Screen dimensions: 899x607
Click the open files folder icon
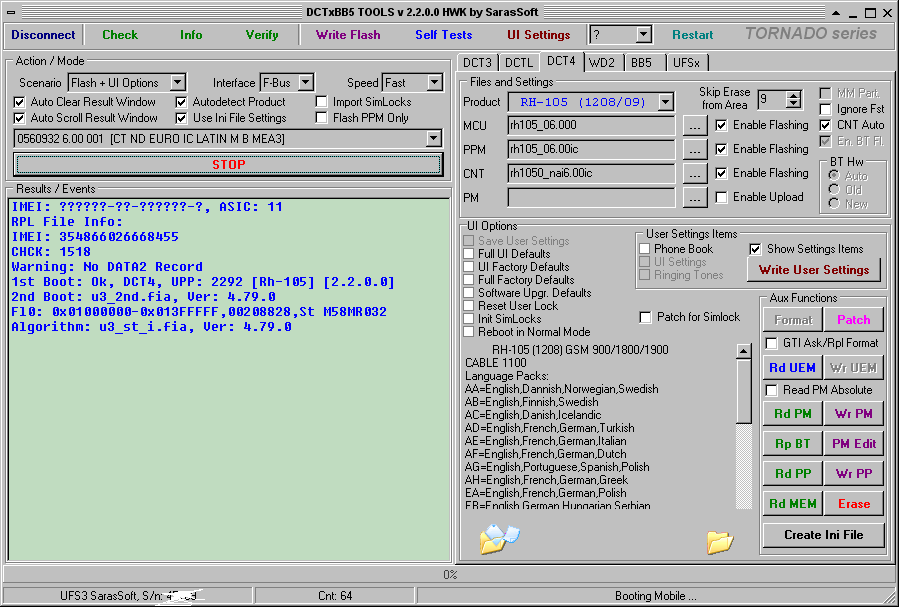(499, 539)
